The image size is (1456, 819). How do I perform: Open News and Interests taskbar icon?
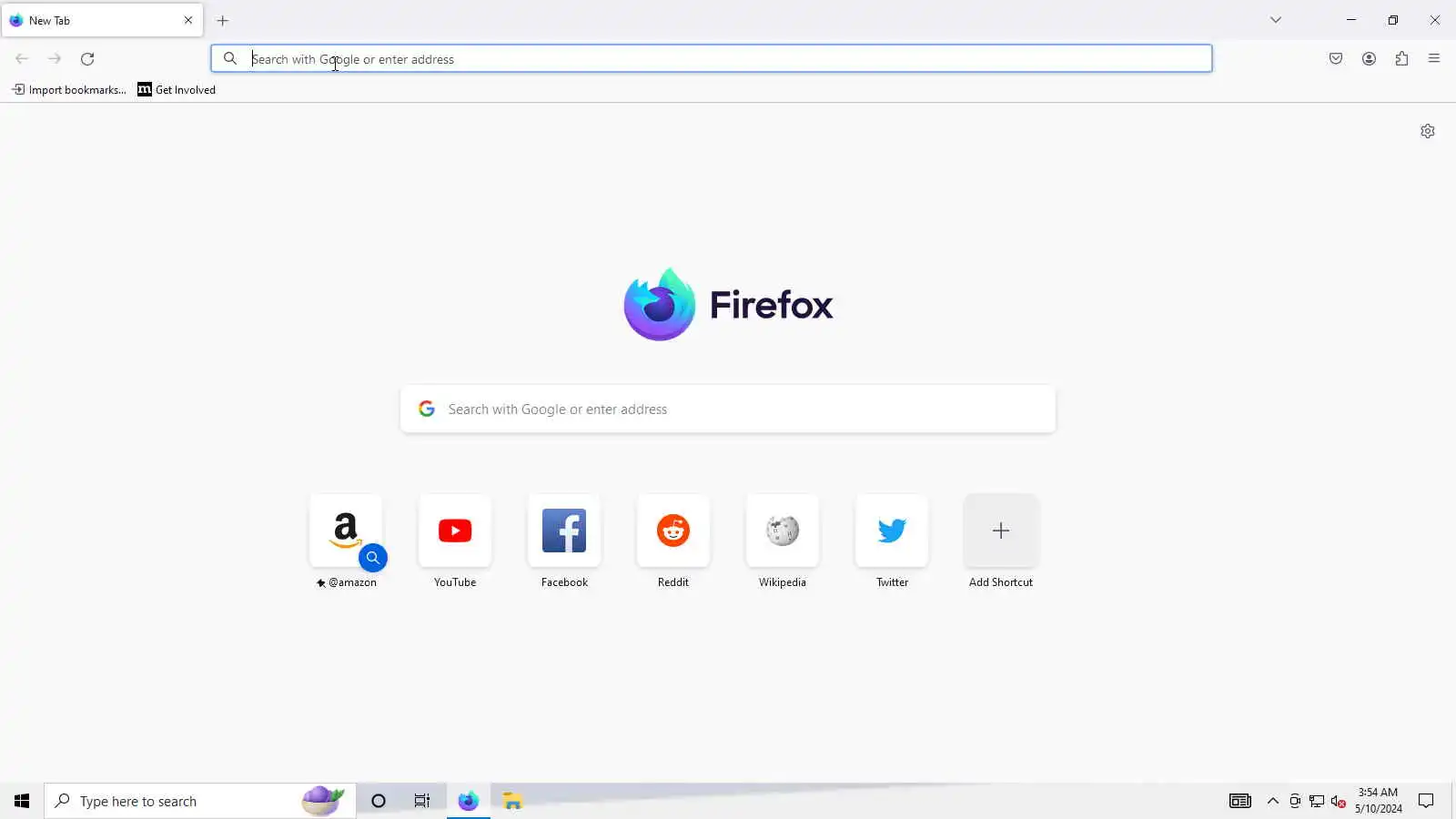pyautogui.click(x=1240, y=801)
